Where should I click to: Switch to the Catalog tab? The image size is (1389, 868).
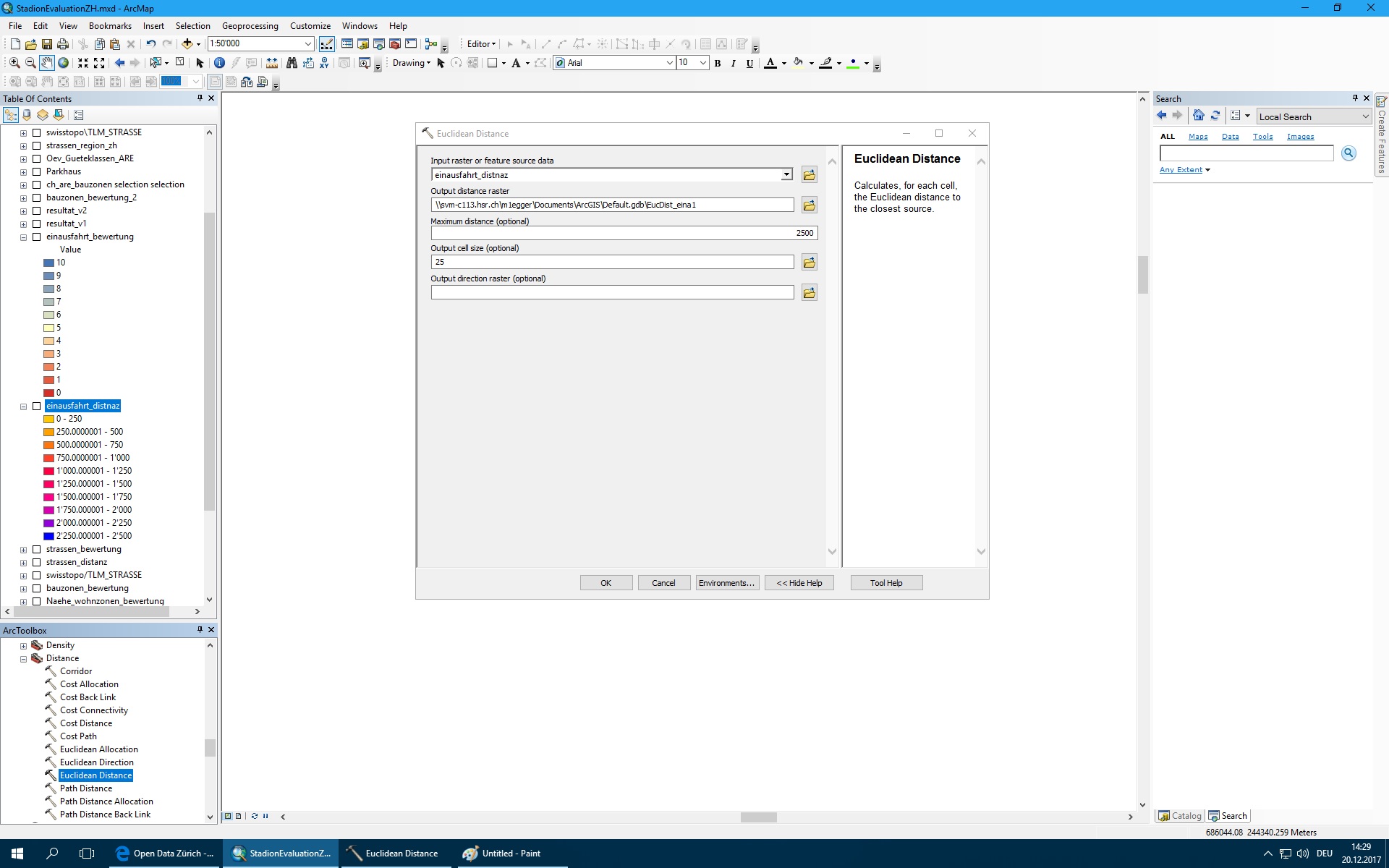1179,816
